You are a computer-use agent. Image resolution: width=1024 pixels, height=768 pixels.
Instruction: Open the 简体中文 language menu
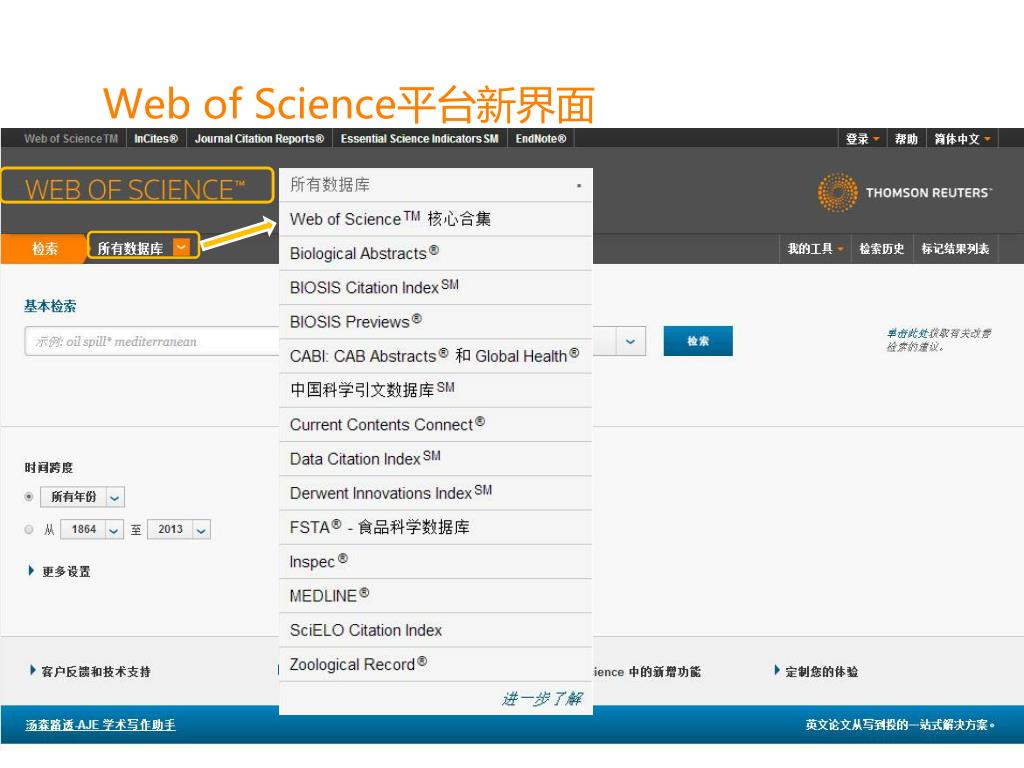pos(962,139)
